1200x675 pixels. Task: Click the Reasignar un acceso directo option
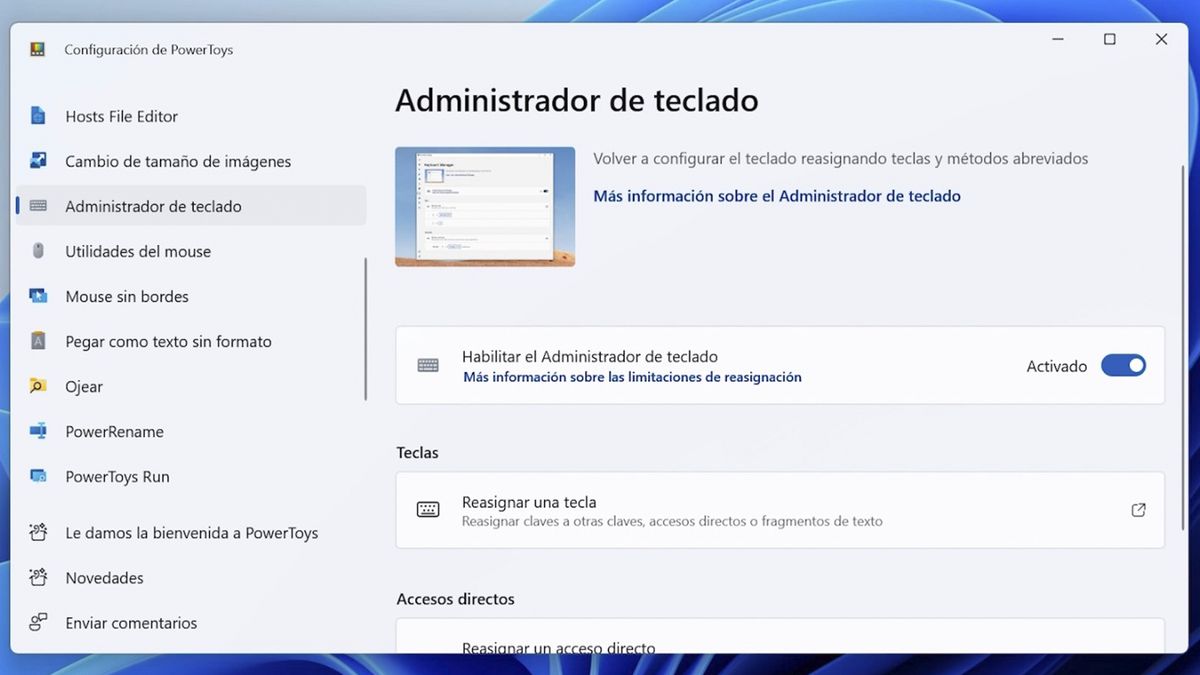[x=560, y=648]
